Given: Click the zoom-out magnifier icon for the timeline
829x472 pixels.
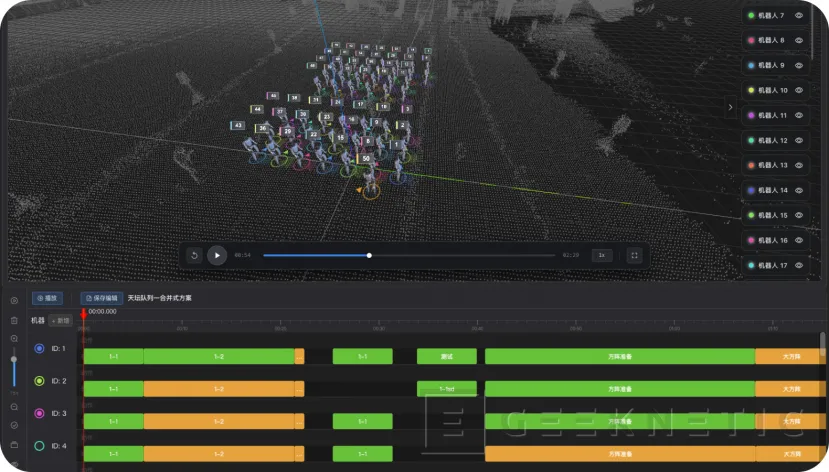Looking at the screenshot, I should click(x=14, y=407).
